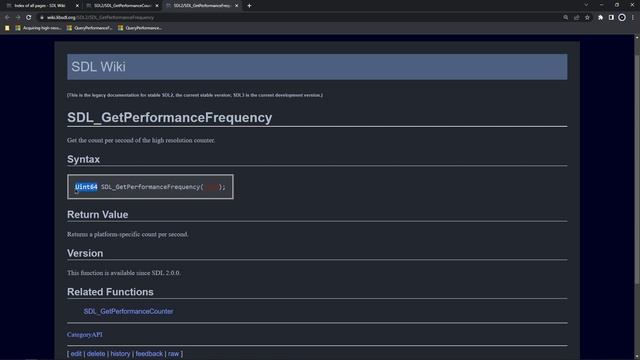Select the SDL_GetPerformanceFrequency tab
This screenshot has width=640, height=360.
(202, 6)
